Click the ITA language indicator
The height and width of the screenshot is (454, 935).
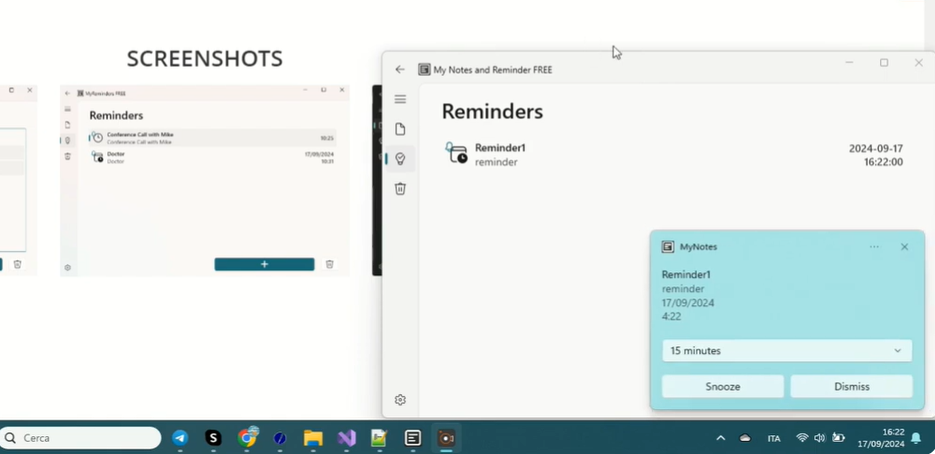tap(774, 438)
